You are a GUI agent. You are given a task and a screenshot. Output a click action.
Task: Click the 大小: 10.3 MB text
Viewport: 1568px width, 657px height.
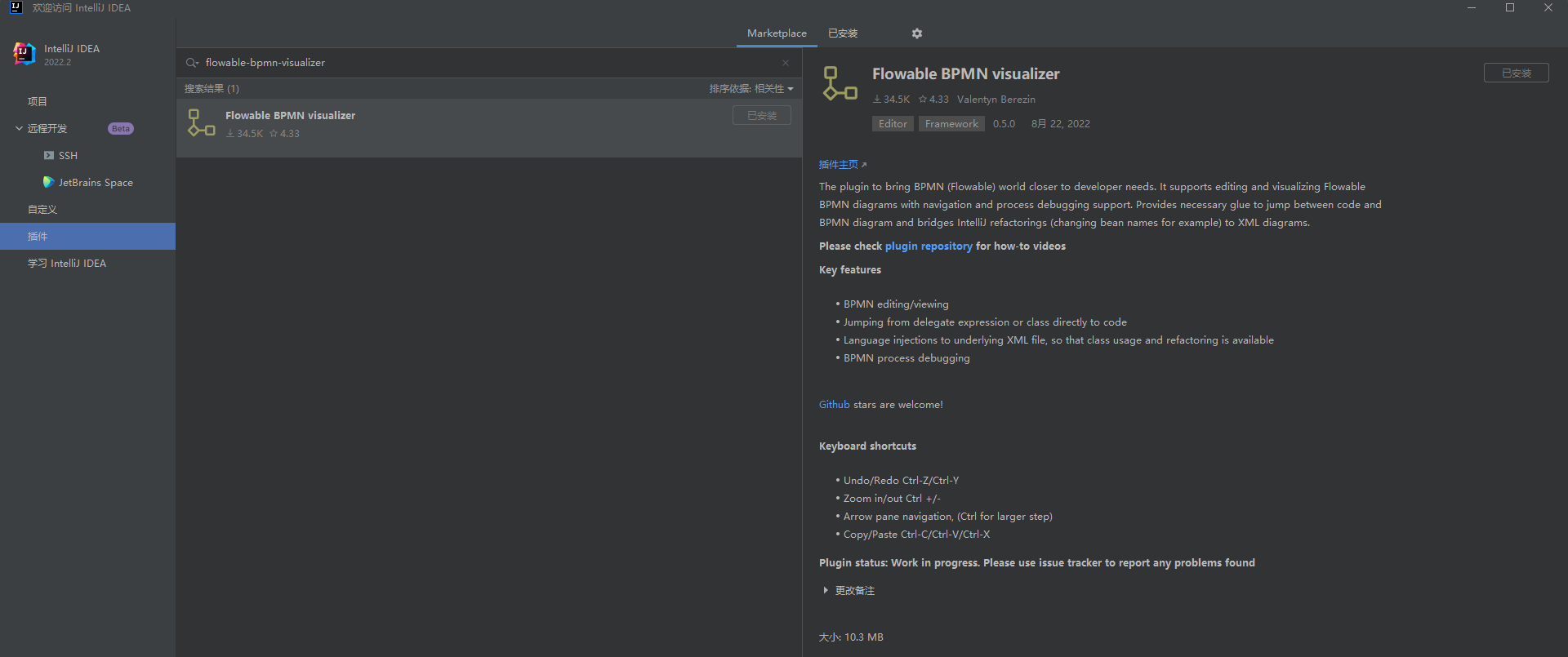point(851,637)
